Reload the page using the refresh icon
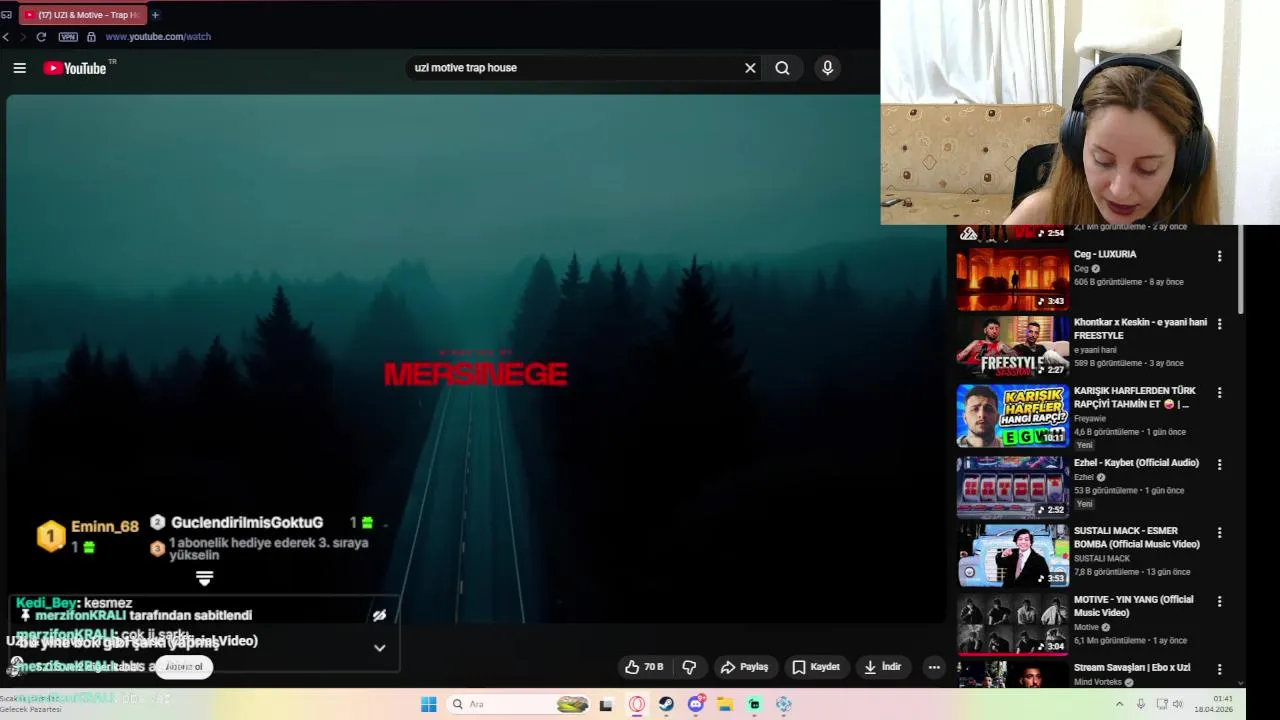 point(41,37)
